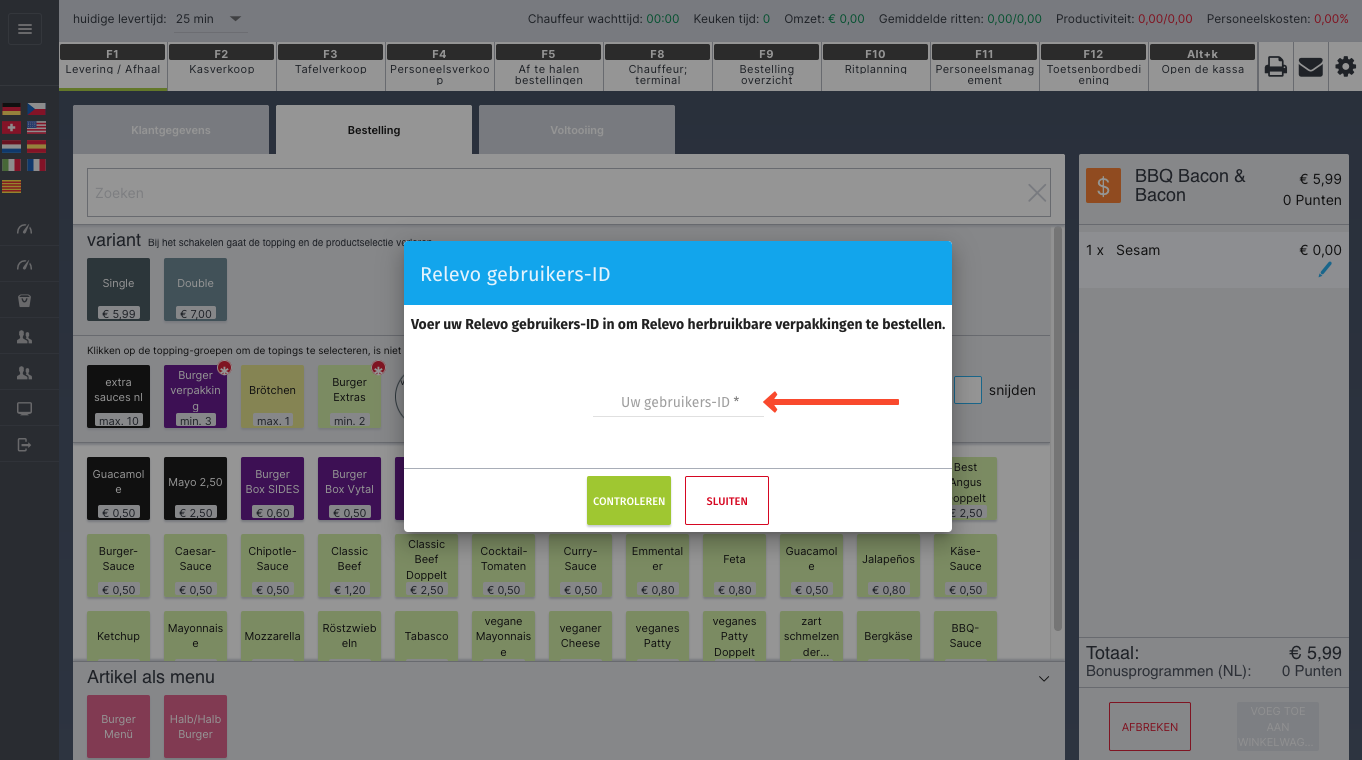Select the Swiss flag language
The height and width of the screenshot is (760, 1362).
[x=12, y=127]
